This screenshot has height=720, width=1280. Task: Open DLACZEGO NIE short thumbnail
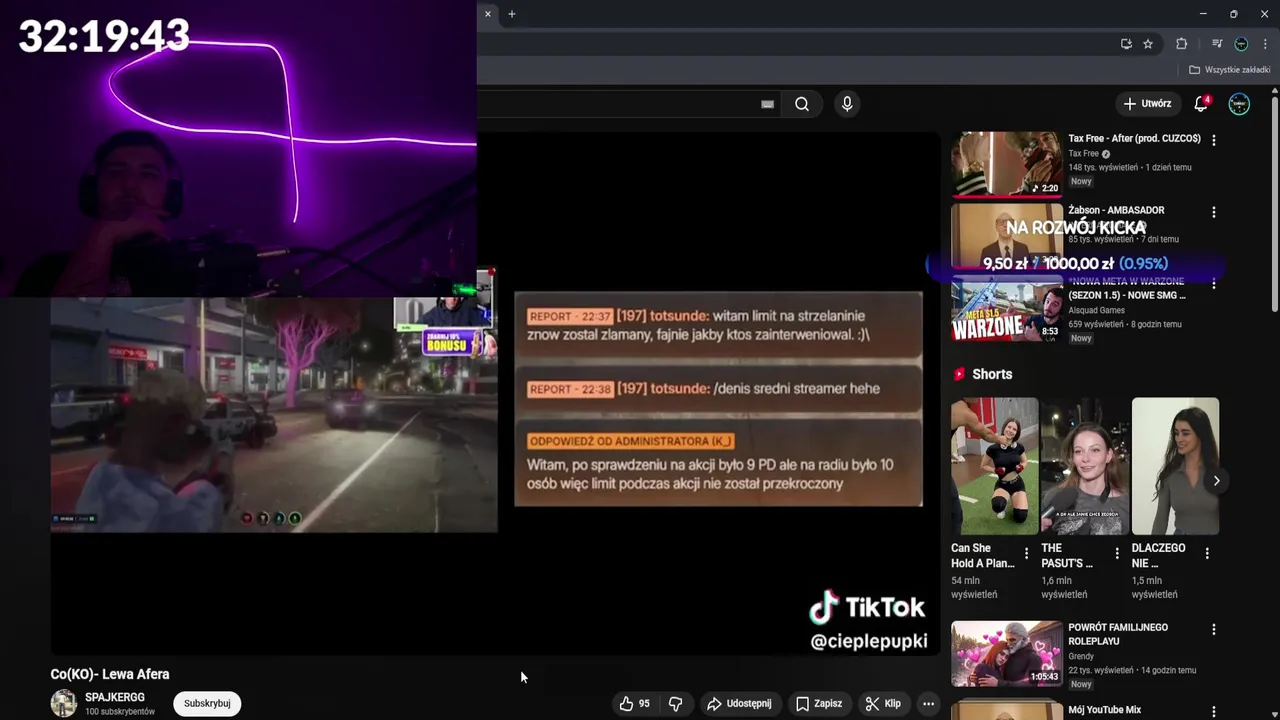click(1175, 466)
